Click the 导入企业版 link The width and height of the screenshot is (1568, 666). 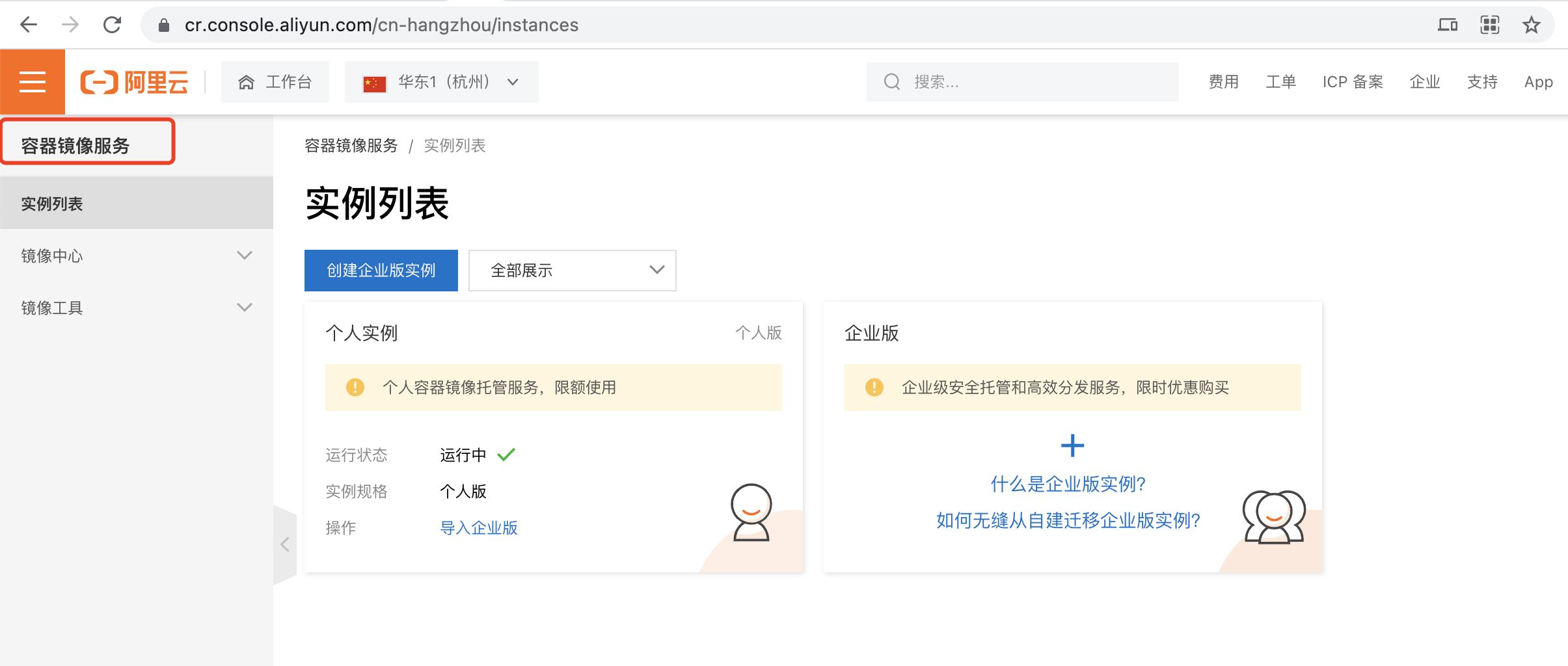pos(478,527)
